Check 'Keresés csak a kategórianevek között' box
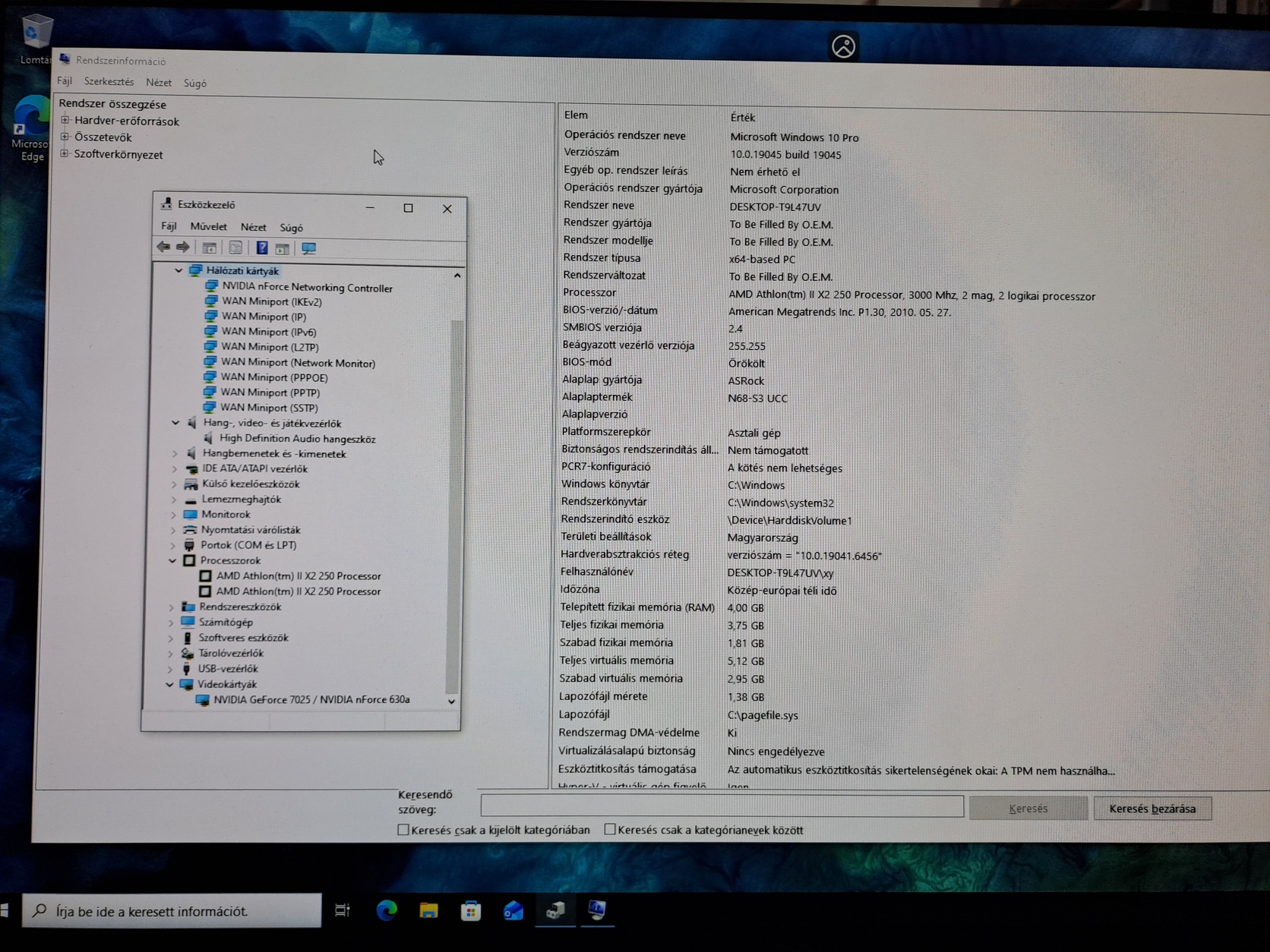Image resolution: width=1270 pixels, height=952 pixels. 610,830
